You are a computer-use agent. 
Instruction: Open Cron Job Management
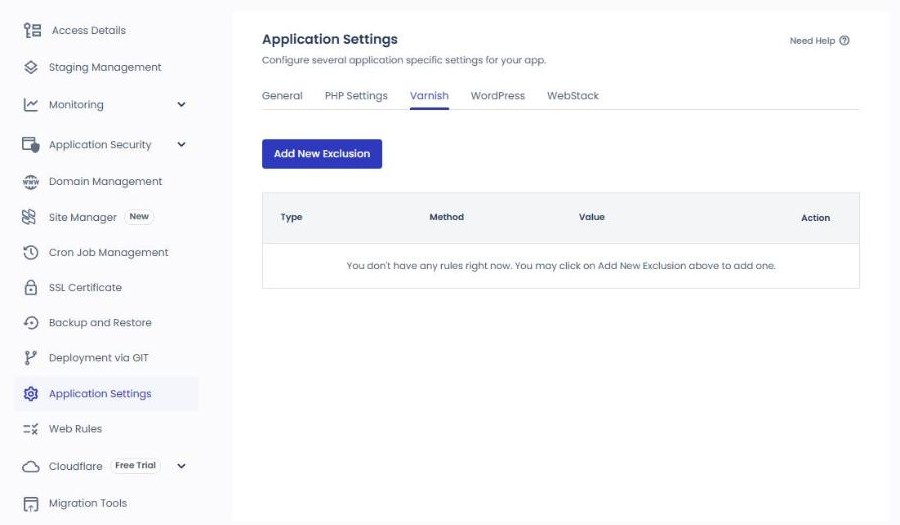pyautogui.click(x=108, y=252)
